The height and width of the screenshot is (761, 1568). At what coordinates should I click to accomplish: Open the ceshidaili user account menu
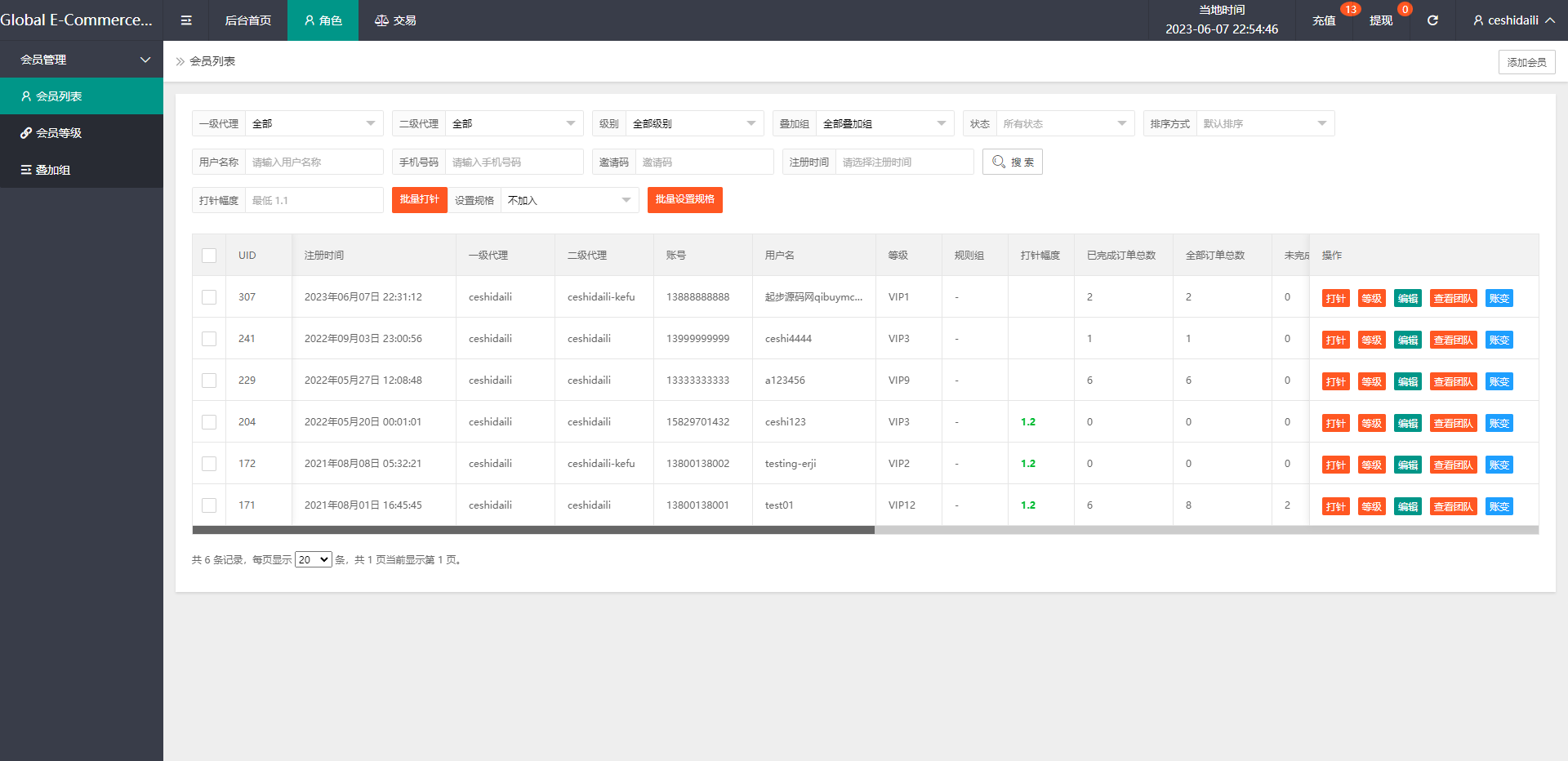pos(1513,20)
